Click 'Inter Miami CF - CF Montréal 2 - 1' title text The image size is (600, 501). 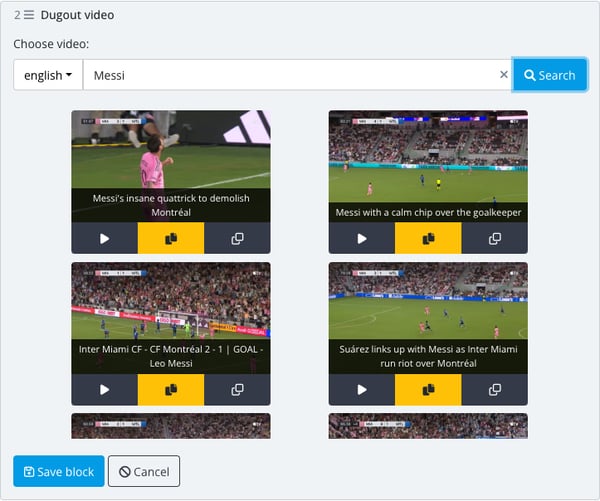(x=171, y=356)
